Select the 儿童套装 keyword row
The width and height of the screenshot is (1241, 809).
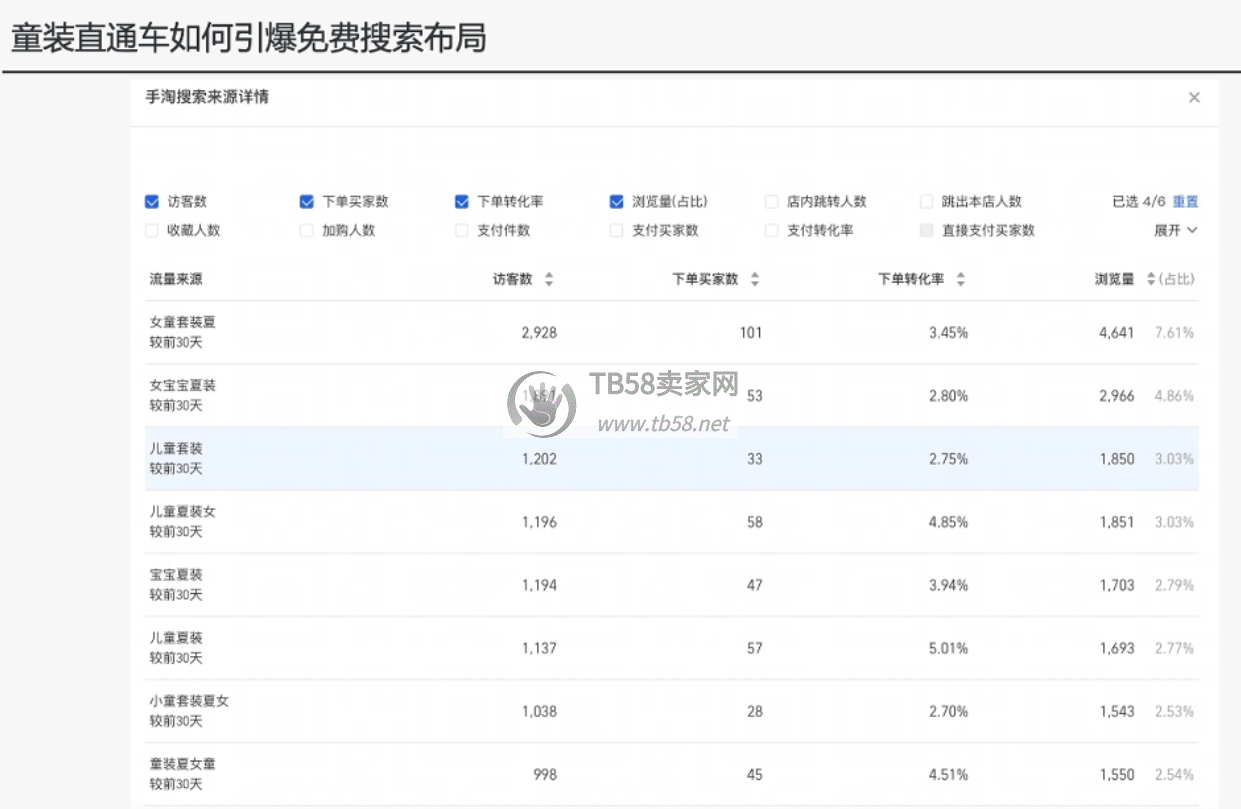point(672,459)
